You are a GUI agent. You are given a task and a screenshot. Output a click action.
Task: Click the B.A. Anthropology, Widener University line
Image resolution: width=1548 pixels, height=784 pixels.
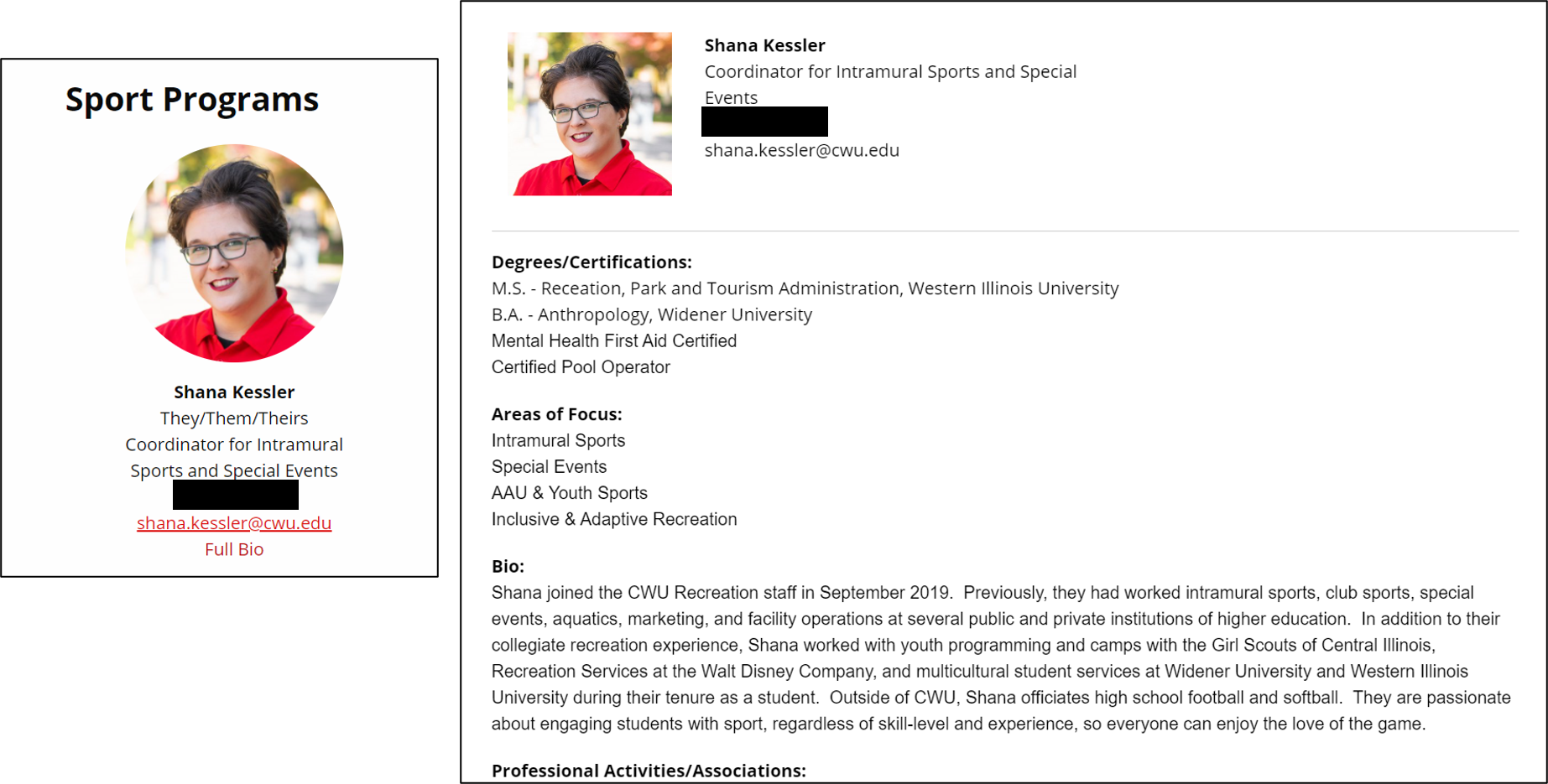[651, 314]
